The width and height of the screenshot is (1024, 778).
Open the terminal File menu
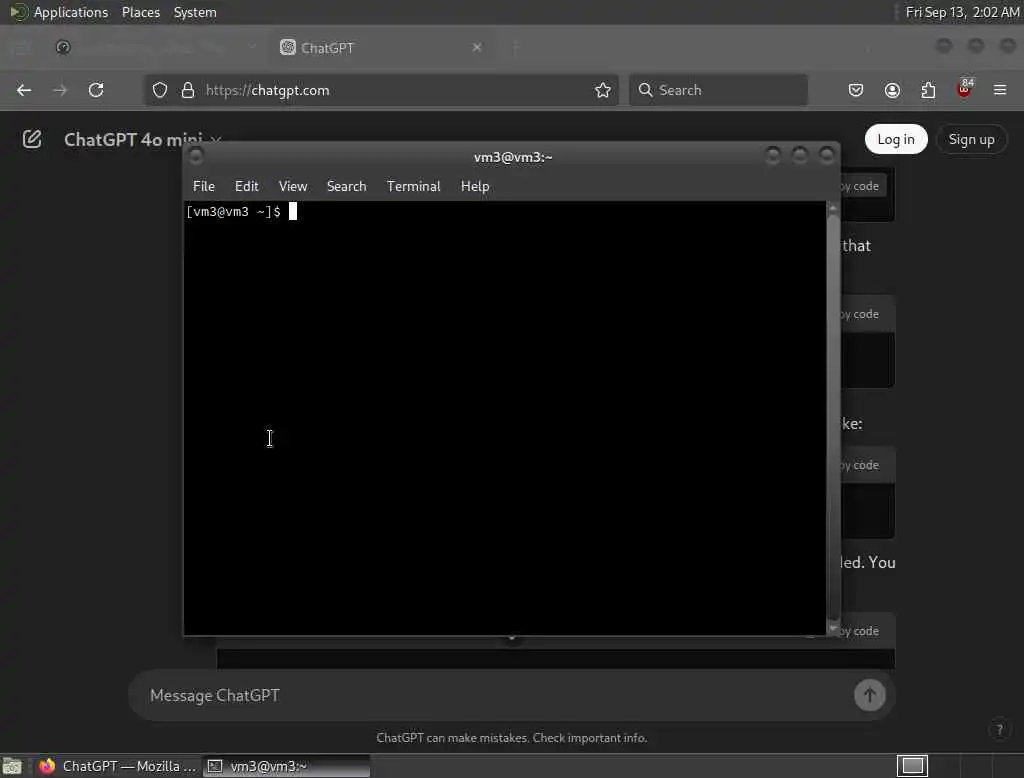click(204, 186)
